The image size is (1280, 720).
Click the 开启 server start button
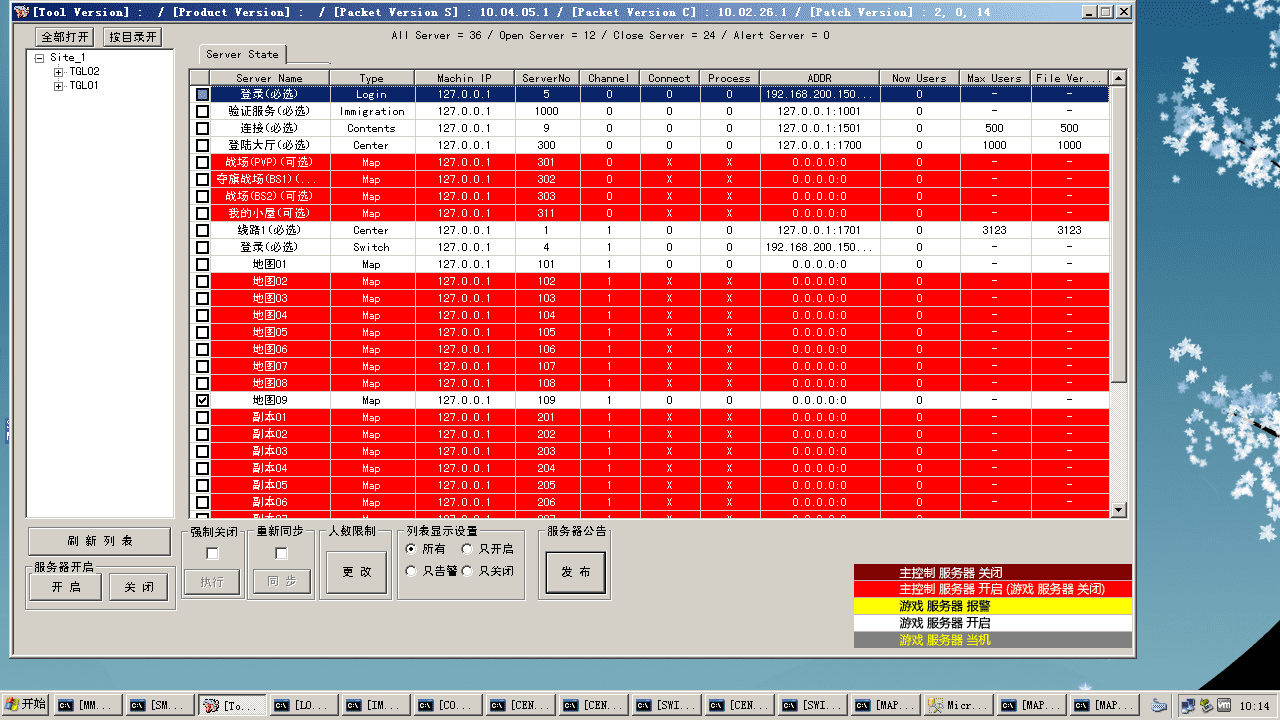click(x=66, y=587)
